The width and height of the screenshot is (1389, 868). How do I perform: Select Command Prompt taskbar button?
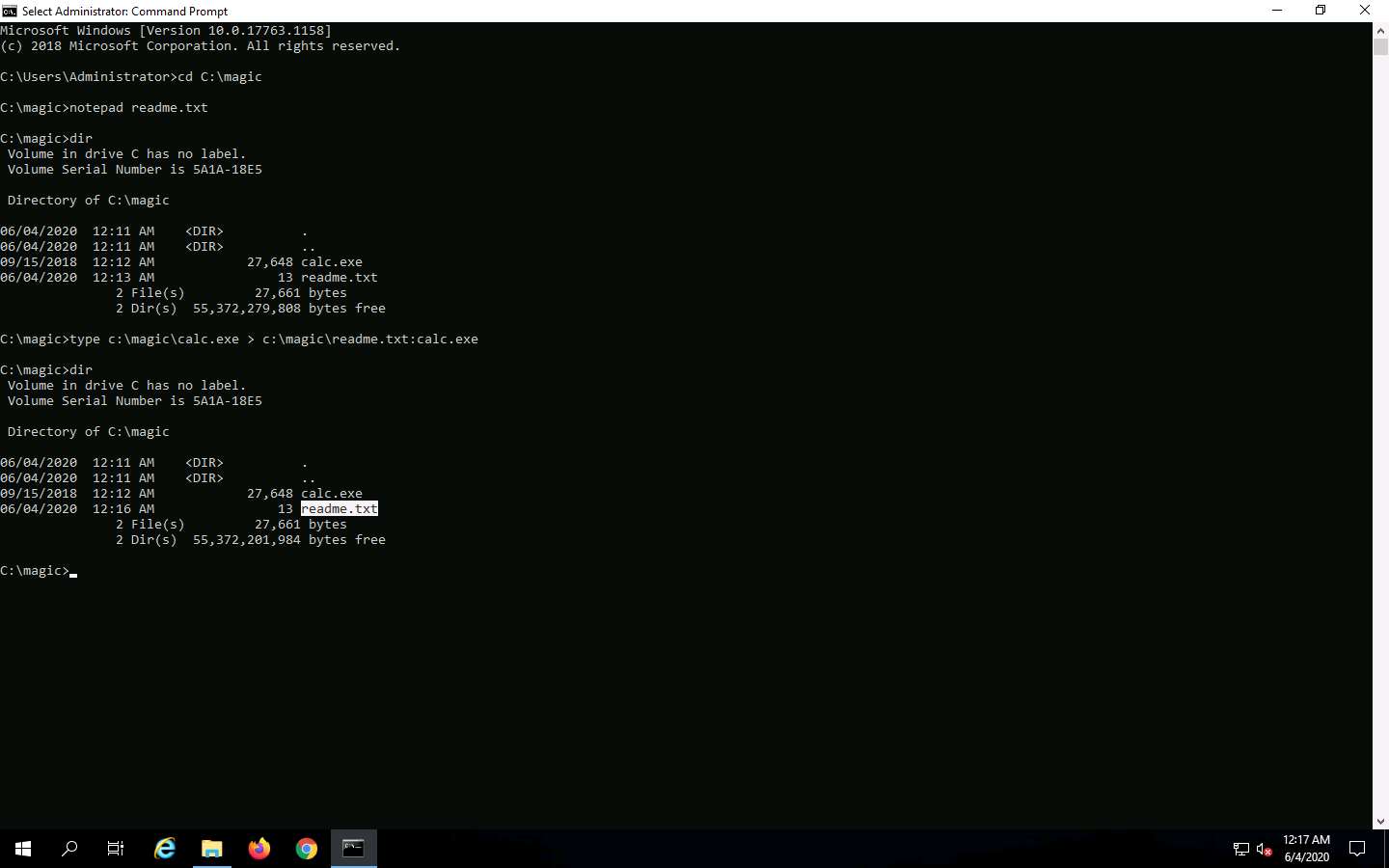point(354,849)
